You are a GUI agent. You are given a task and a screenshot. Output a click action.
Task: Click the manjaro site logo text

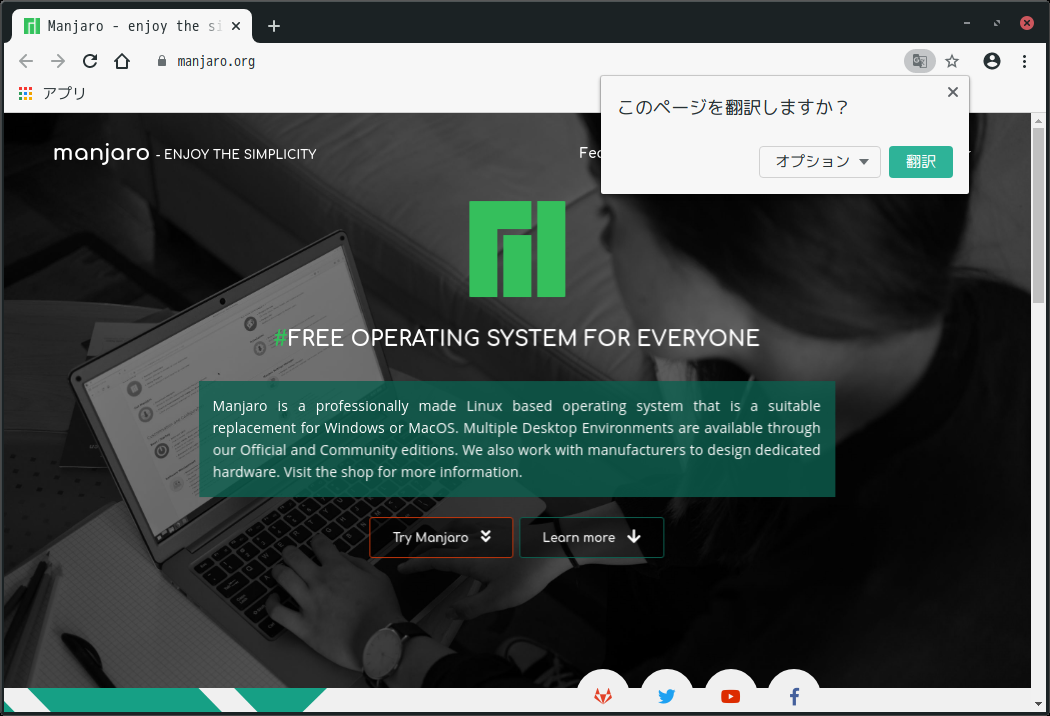point(101,153)
